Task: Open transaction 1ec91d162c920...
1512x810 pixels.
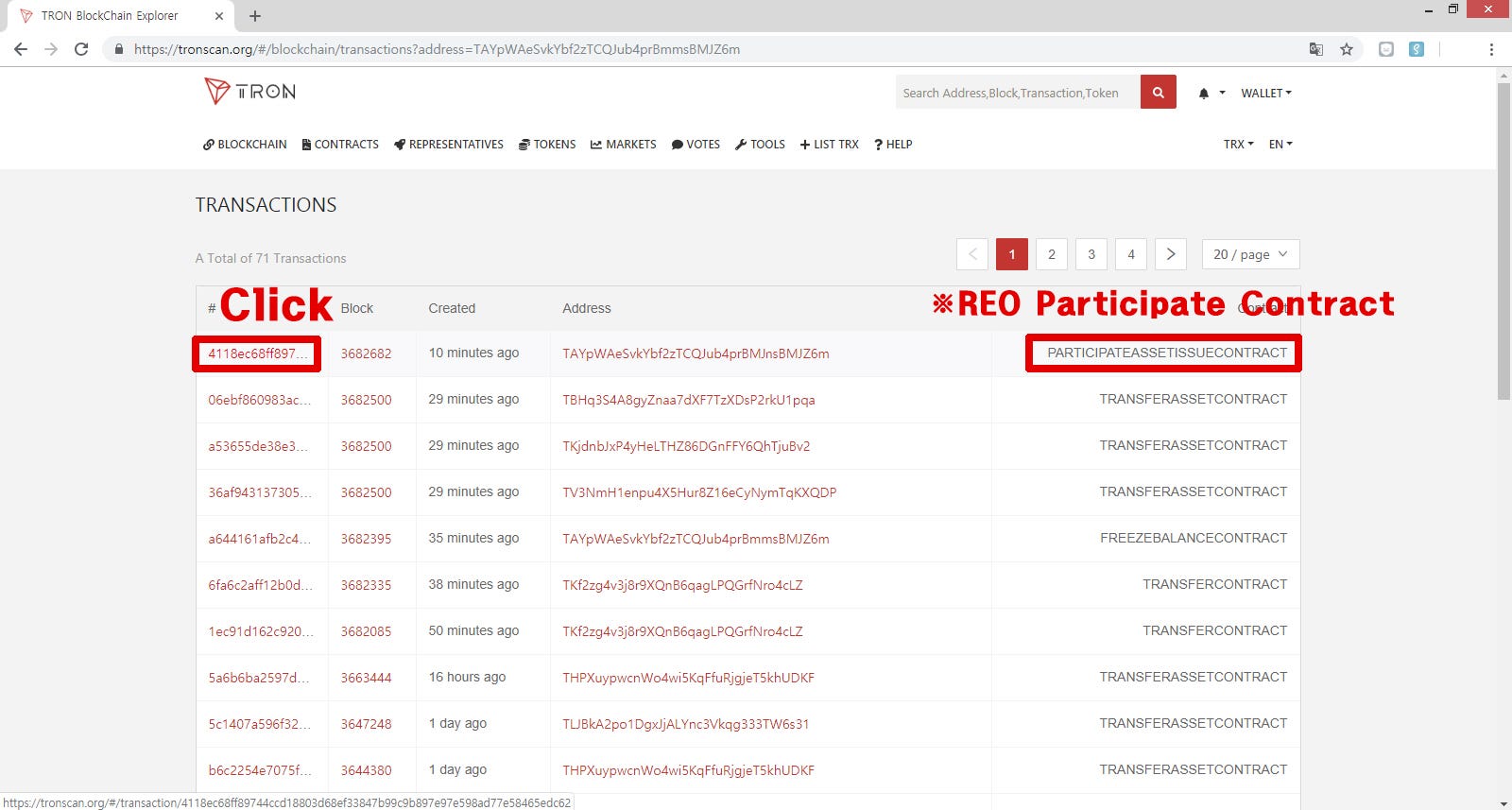Action: 260,631
